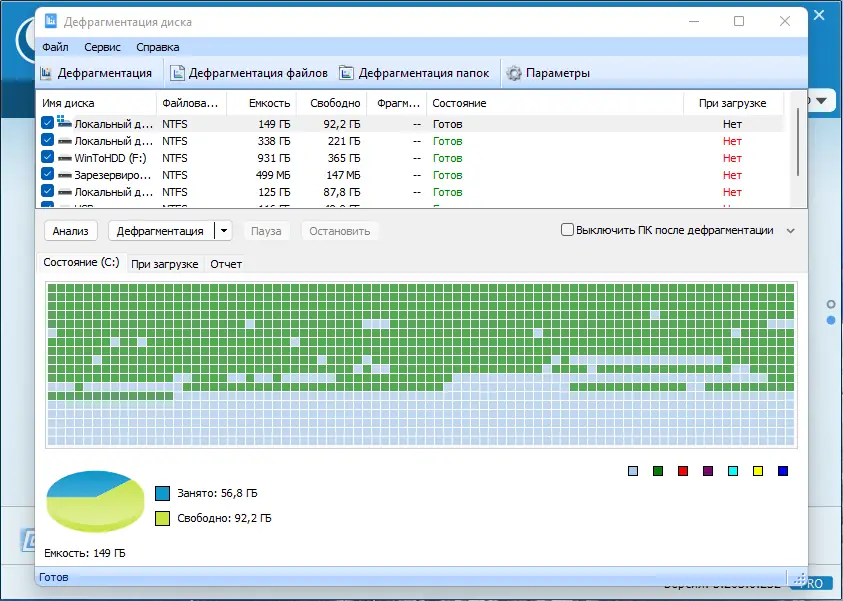
Task: Click the light blue legend swatch
Action: click(x=633, y=471)
